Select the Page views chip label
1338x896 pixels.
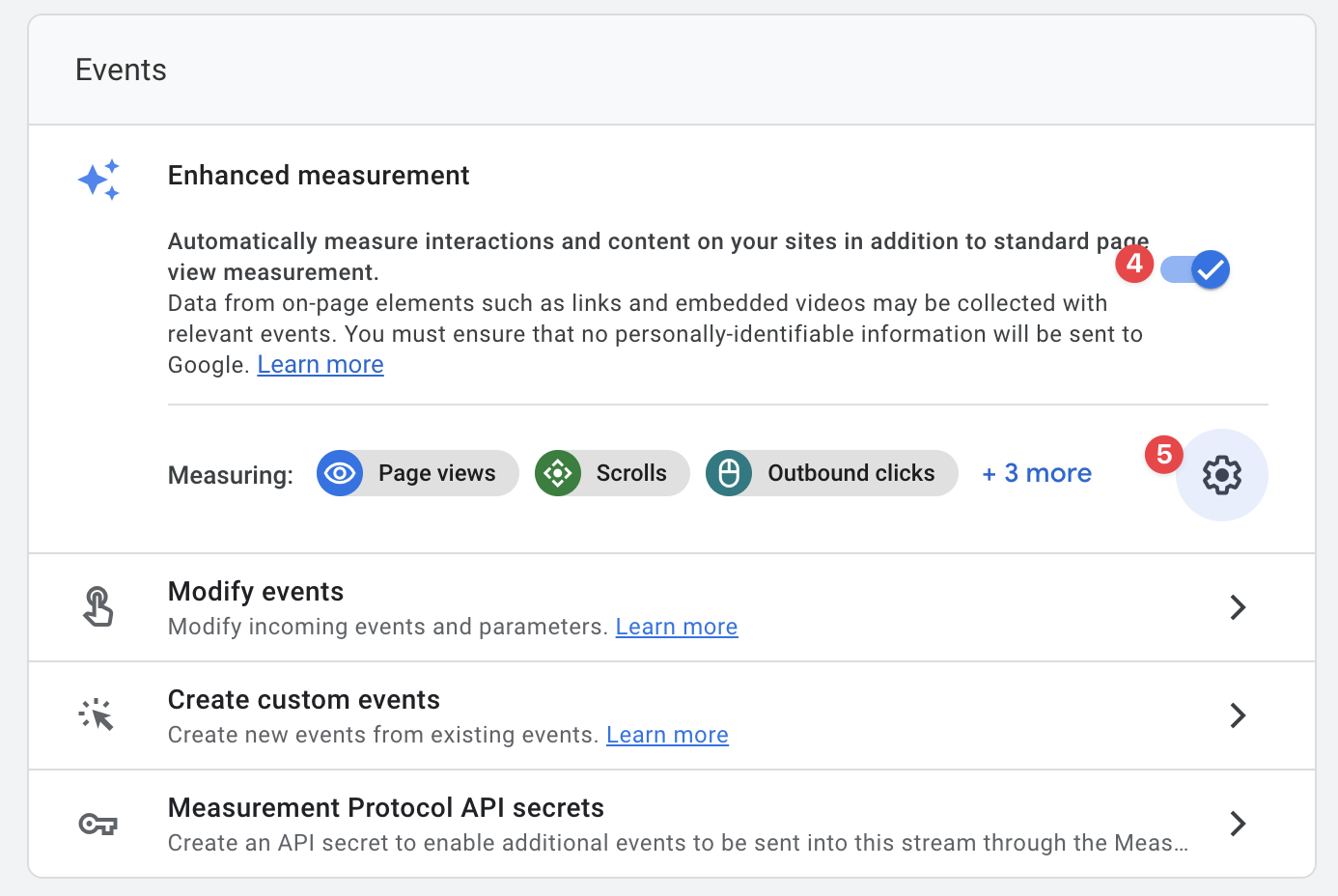point(436,473)
